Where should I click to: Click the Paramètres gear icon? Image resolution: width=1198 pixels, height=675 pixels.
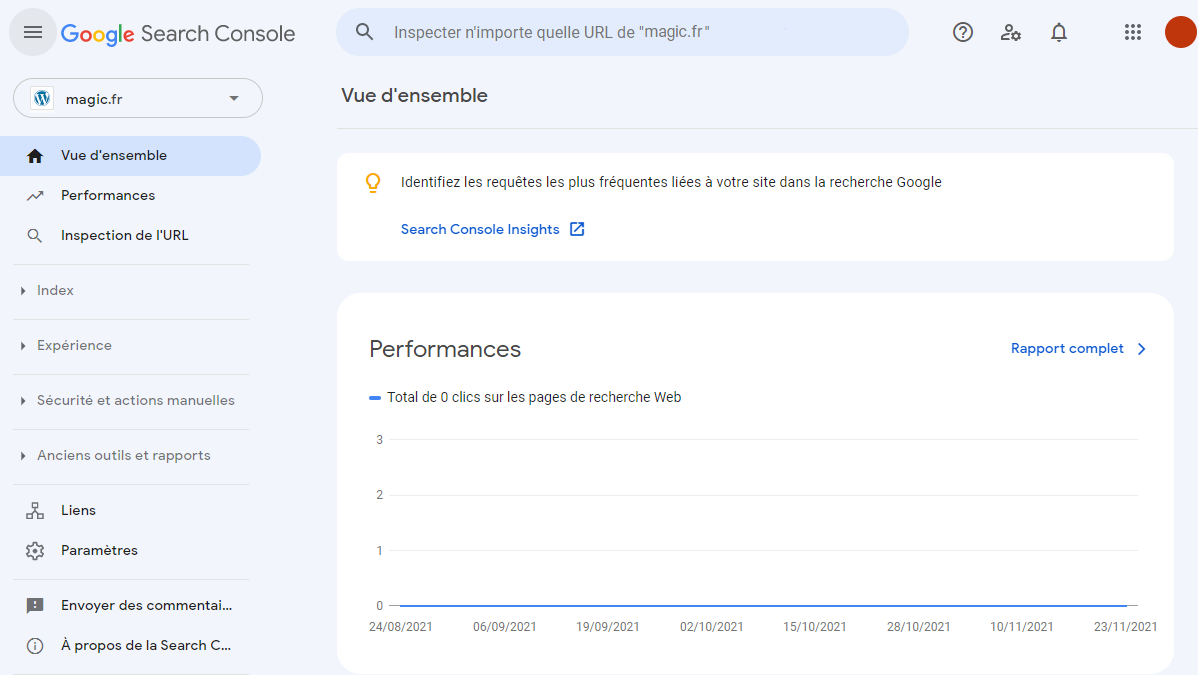34,550
